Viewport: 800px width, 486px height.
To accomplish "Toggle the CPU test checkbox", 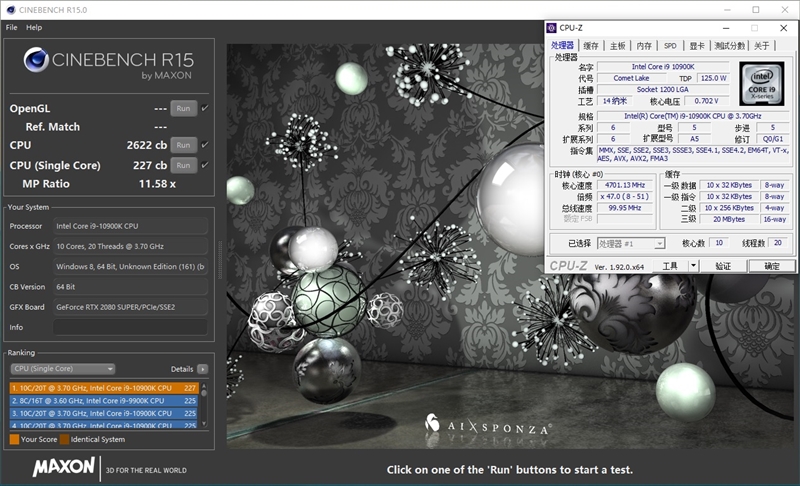I will click(x=205, y=145).
